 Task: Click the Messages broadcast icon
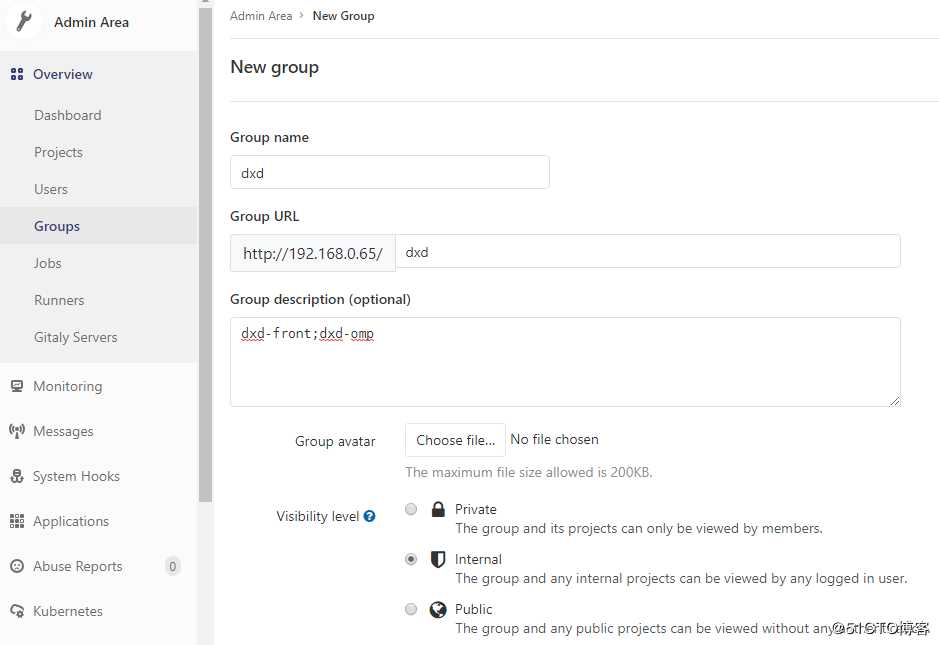tap(16, 431)
